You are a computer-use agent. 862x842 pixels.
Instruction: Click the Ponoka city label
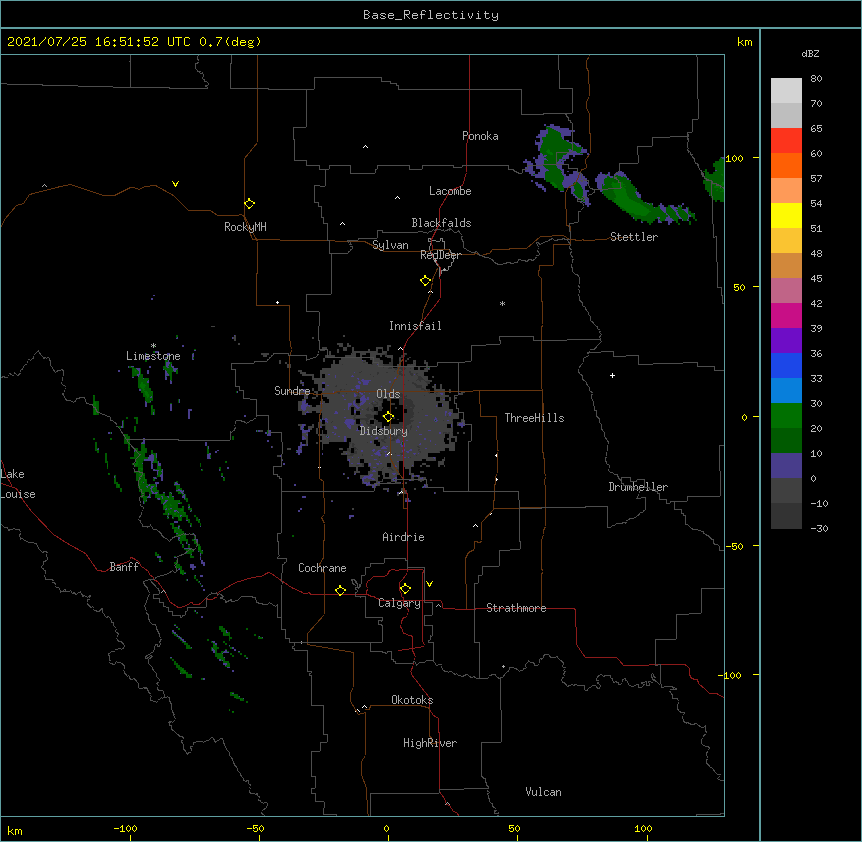tap(480, 136)
